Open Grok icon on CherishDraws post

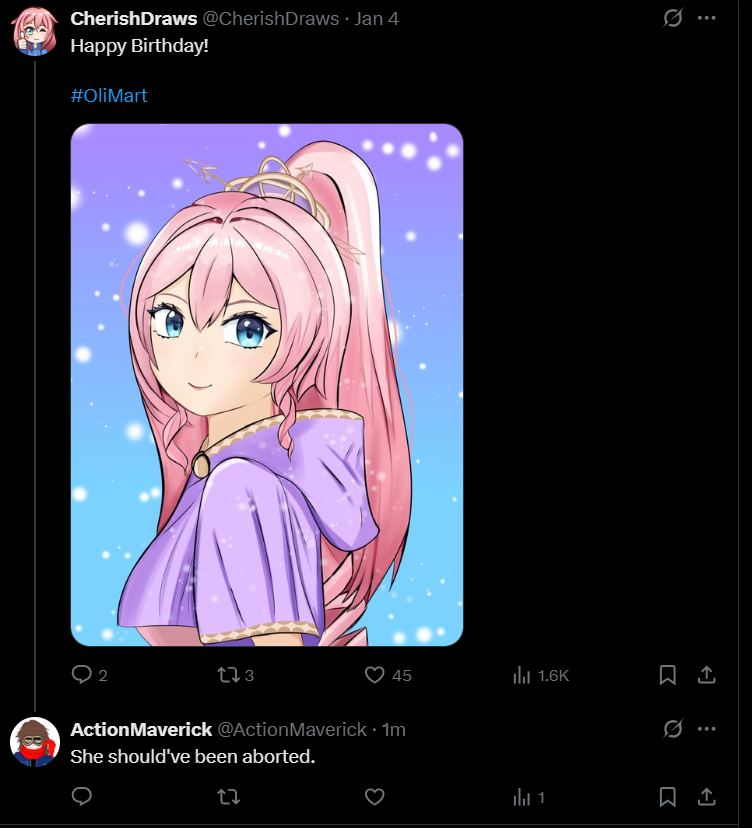pyautogui.click(x=673, y=18)
